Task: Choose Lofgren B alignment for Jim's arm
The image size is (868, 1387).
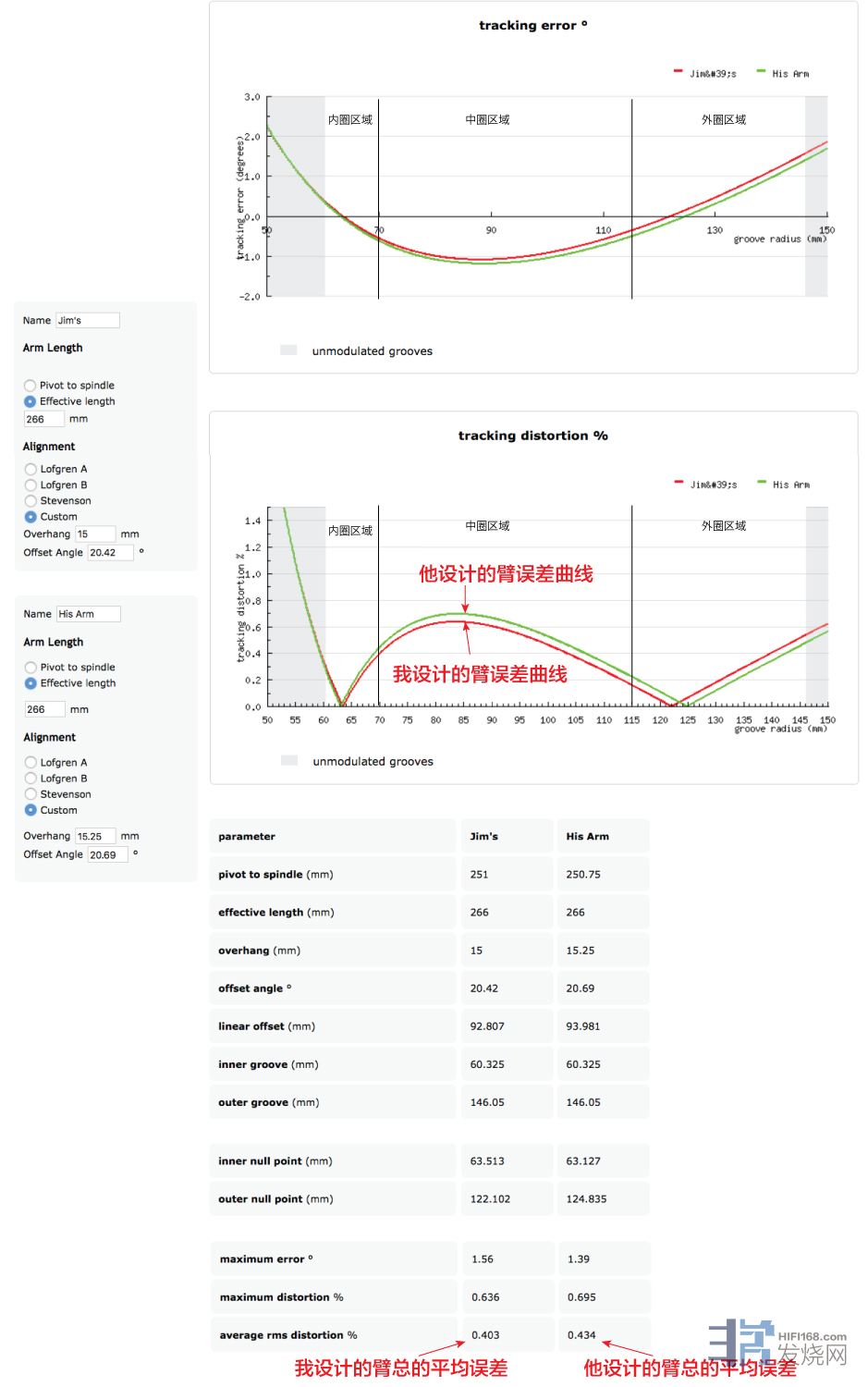Action: 31,485
